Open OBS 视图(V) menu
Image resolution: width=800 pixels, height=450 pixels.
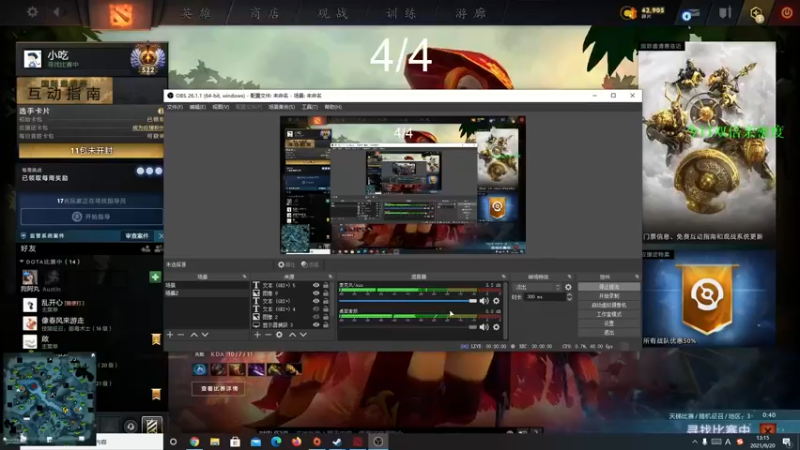[220, 107]
